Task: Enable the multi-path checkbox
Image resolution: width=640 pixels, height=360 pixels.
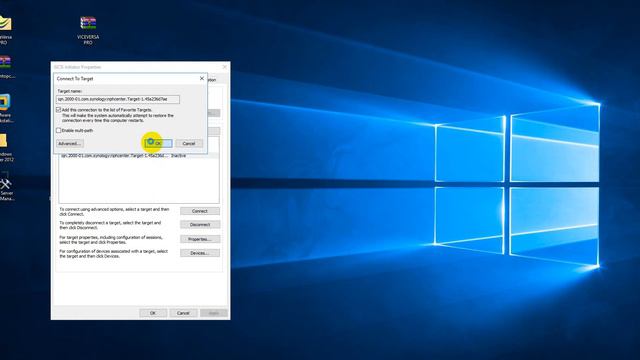Action: 58,130
